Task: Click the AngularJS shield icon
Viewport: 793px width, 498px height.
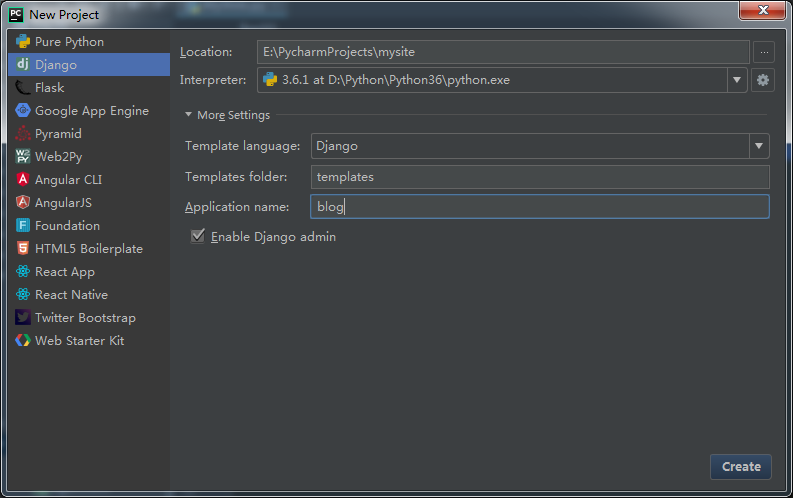Action: (x=23, y=202)
